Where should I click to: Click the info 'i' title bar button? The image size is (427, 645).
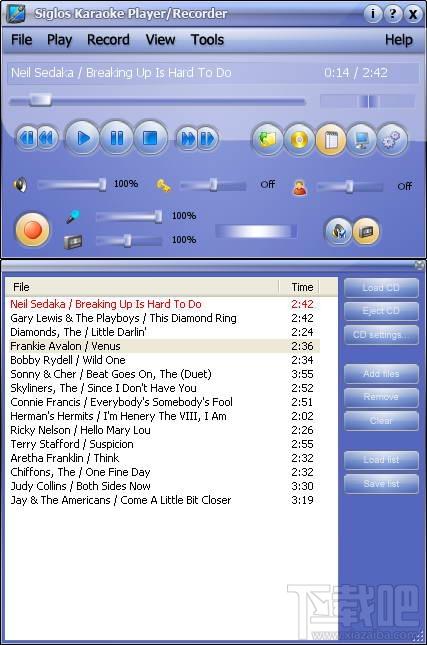point(373,14)
